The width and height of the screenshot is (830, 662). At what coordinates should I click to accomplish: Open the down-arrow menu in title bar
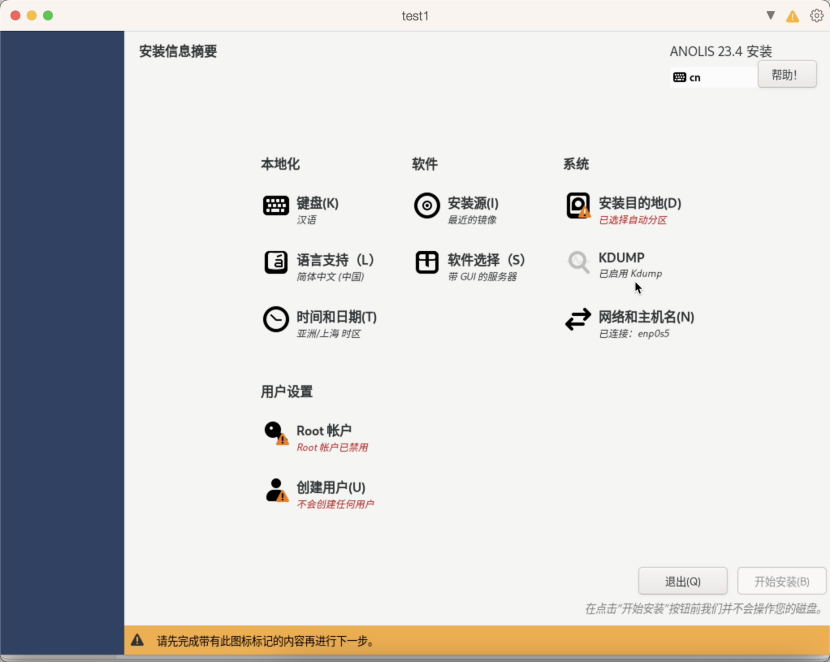pos(771,15)
